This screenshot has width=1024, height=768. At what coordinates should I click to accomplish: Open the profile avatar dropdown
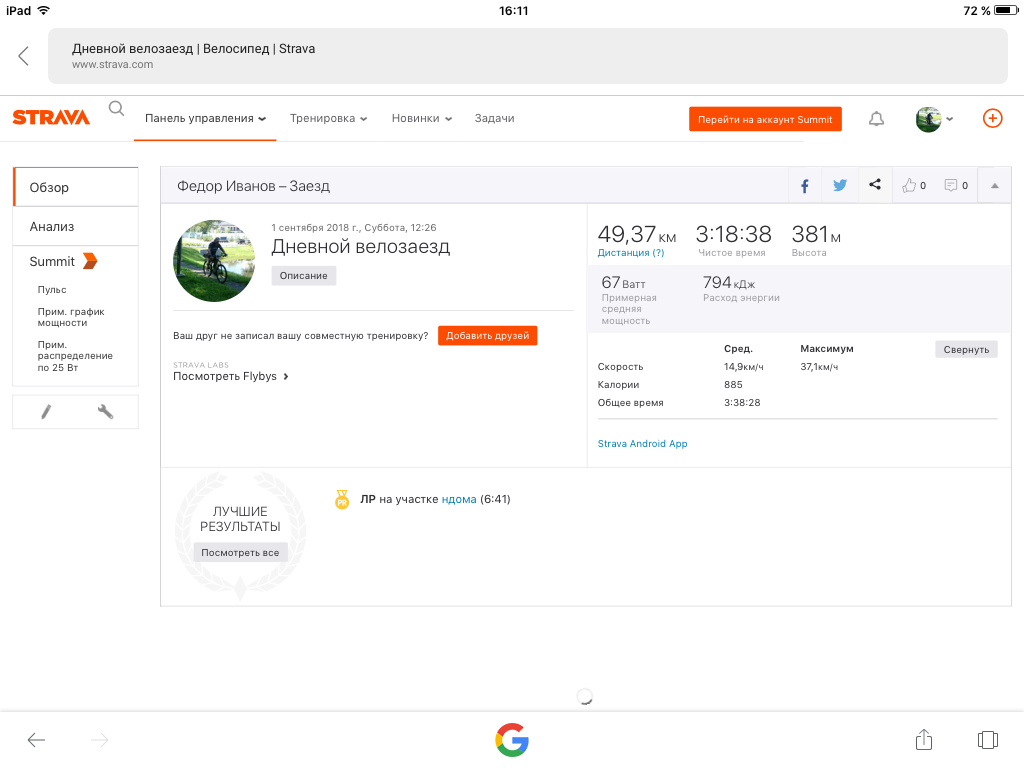934,119
